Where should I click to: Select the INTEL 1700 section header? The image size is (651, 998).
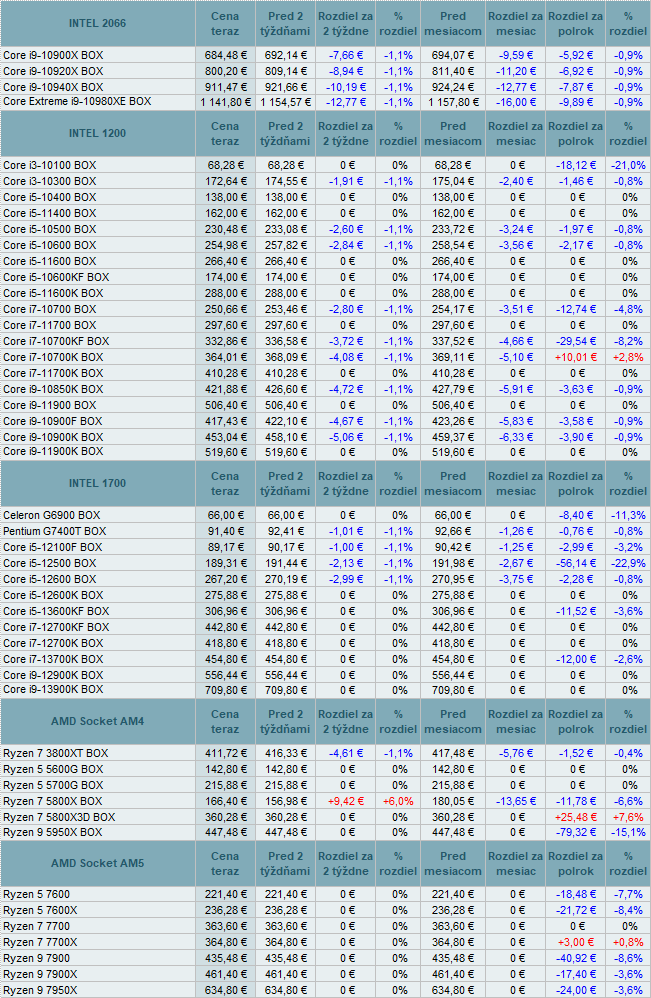click(x=97, y=484)
